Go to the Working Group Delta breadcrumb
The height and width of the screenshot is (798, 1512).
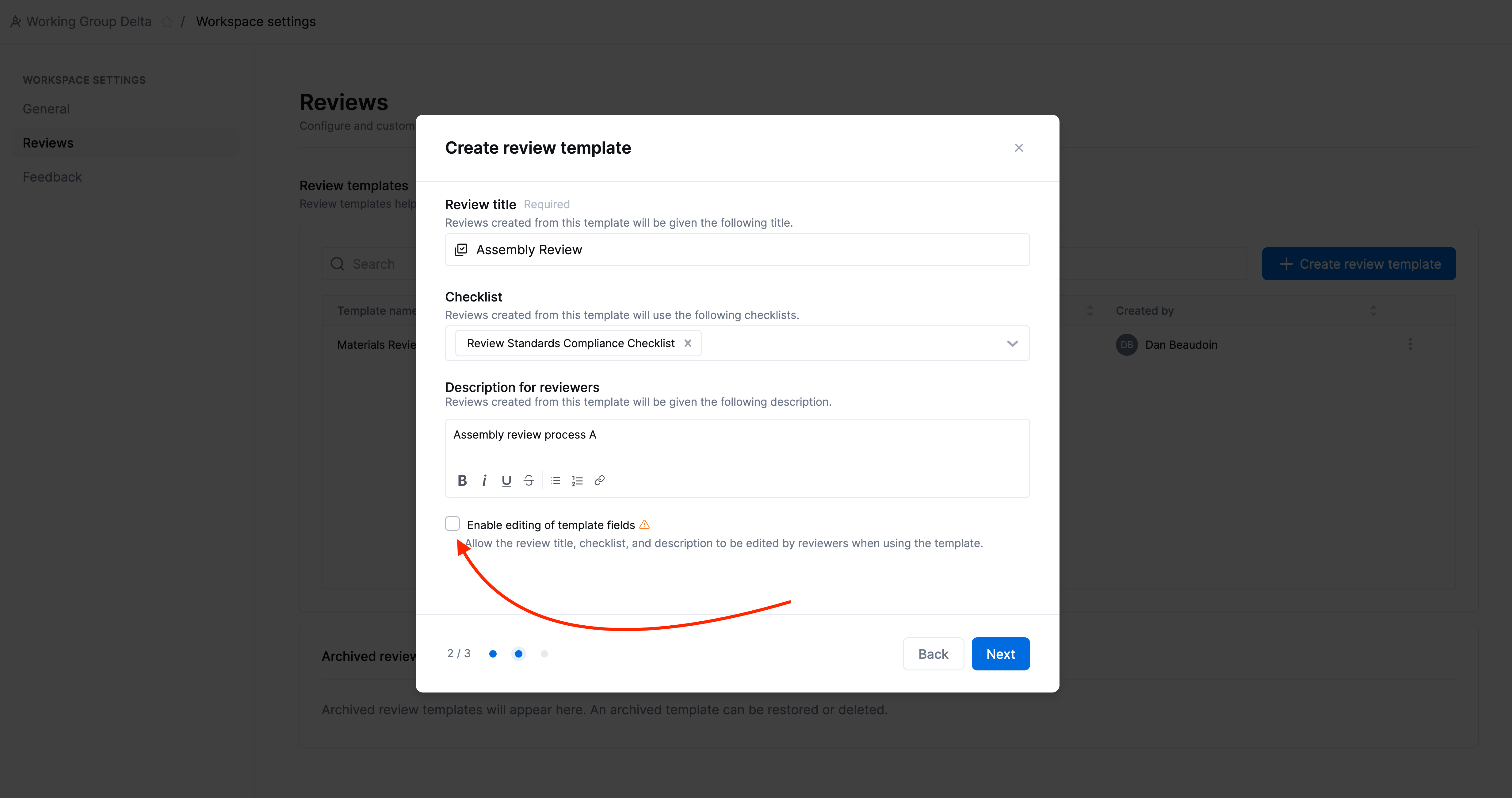coord(89,22)
